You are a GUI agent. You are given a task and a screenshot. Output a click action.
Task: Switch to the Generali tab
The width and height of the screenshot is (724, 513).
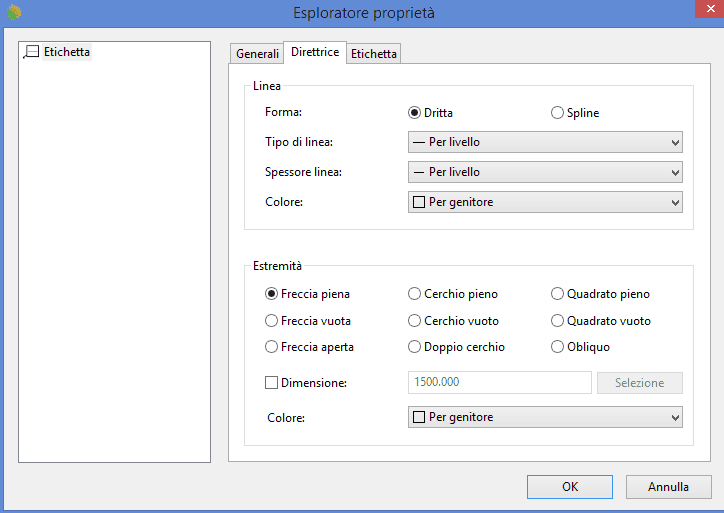pyautogui.click(x=257, y=54)
